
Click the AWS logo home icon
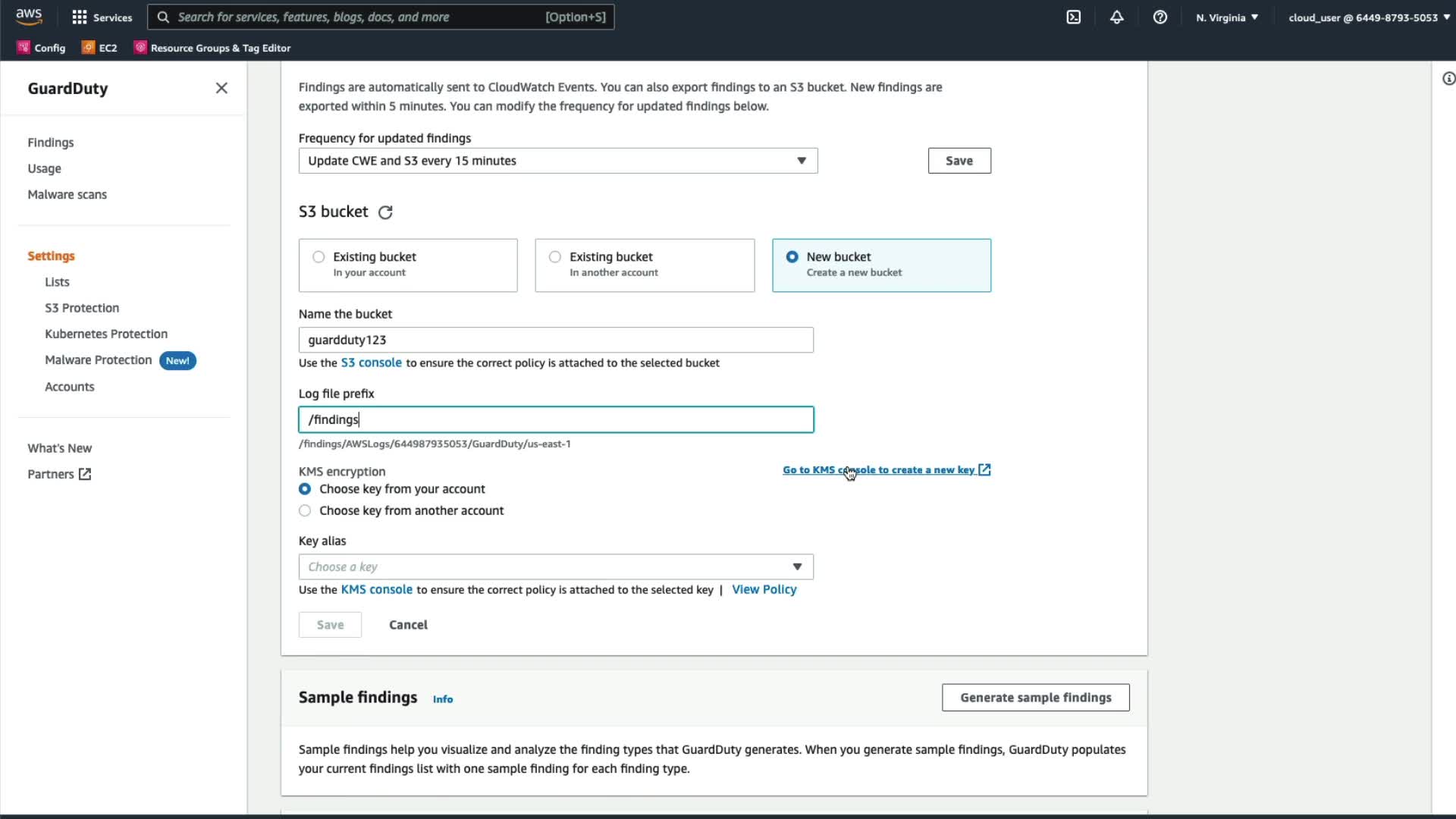(x=29, y=16)
